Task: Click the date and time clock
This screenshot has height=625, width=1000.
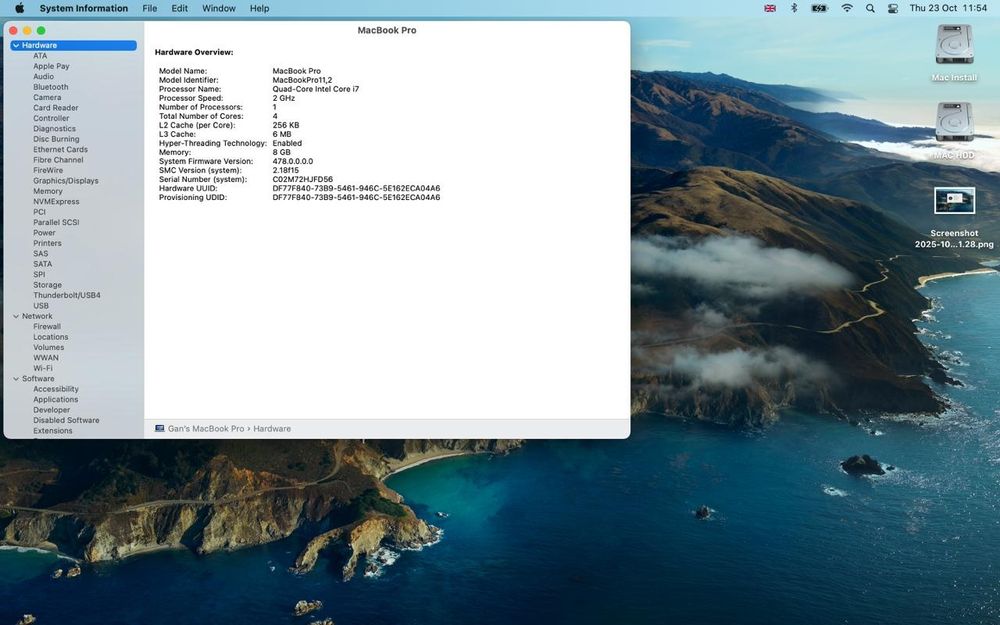Action: click(x=948, y=8)
